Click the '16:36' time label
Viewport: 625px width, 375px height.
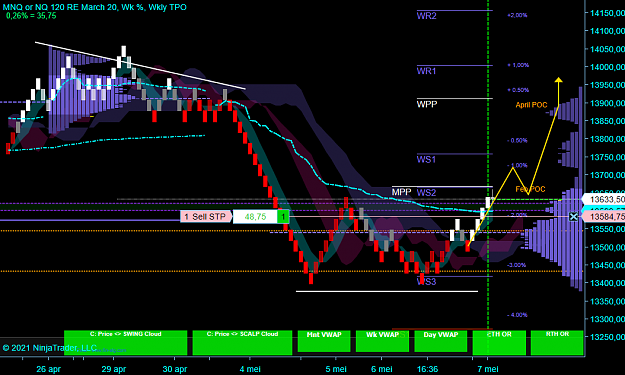pyautogui.click(x=427, y=369)
